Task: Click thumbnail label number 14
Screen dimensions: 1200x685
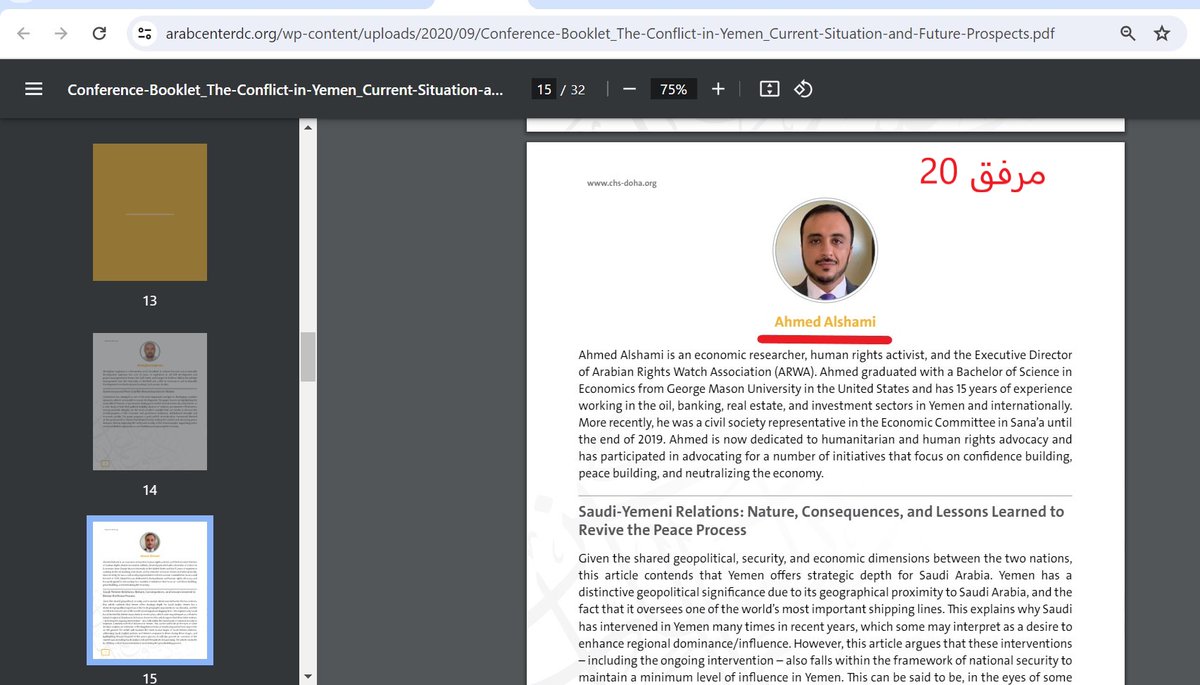Action: [x=150, y=490]
